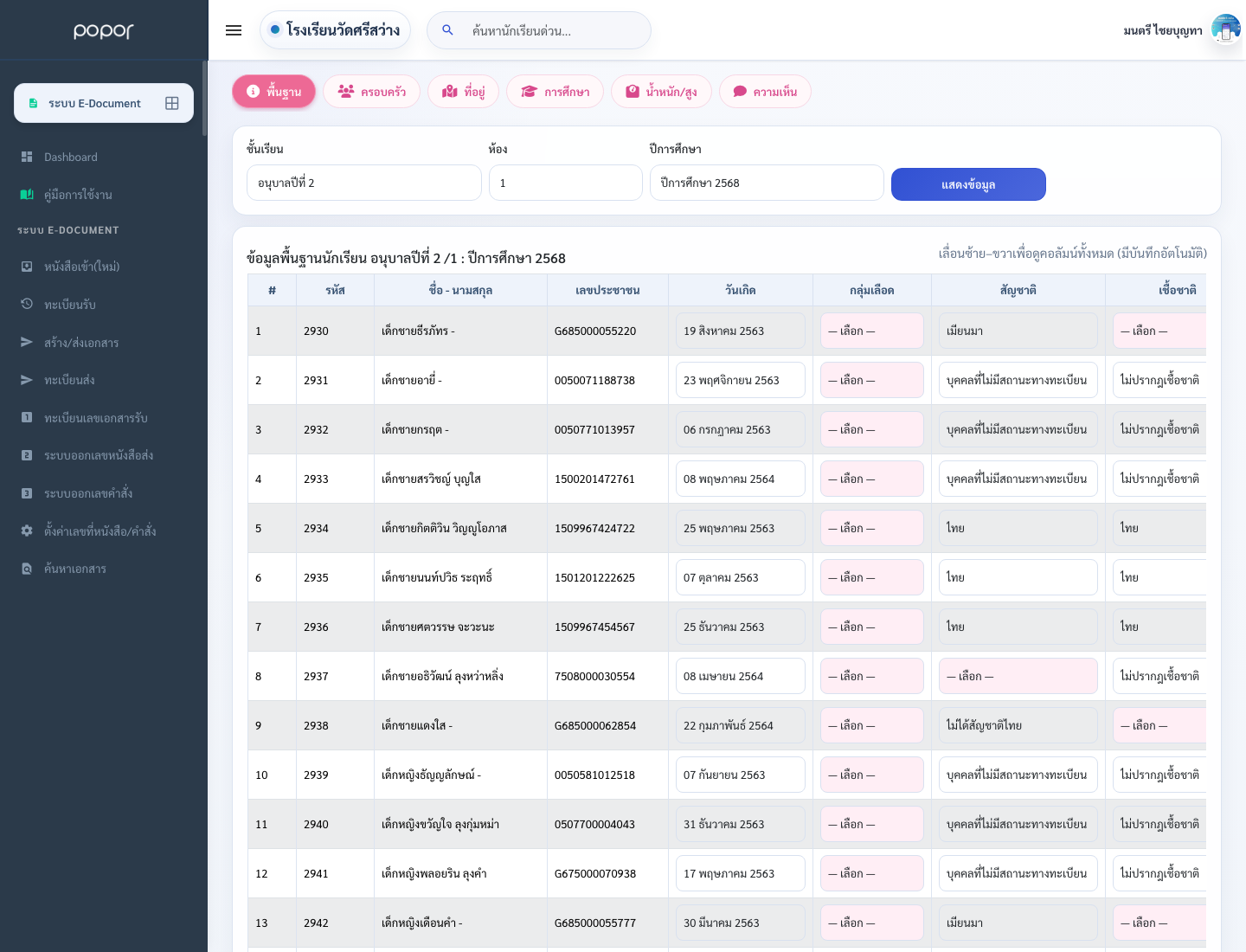Click the ทะเบียนเลขเอกสารรับ number one icon
Viewport: 1246px width, 952px height.
(x=27, y=417)
